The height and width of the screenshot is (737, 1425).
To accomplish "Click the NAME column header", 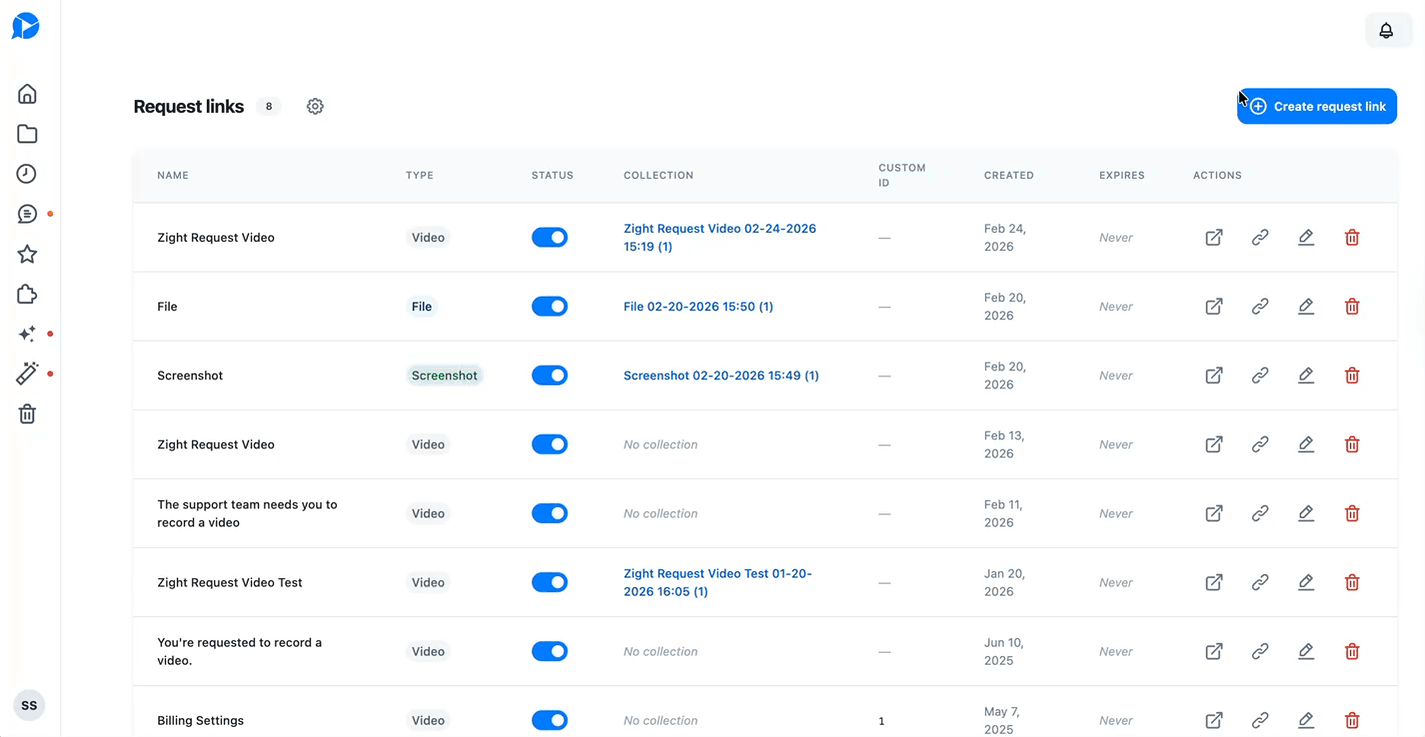I will pos(172,175).
